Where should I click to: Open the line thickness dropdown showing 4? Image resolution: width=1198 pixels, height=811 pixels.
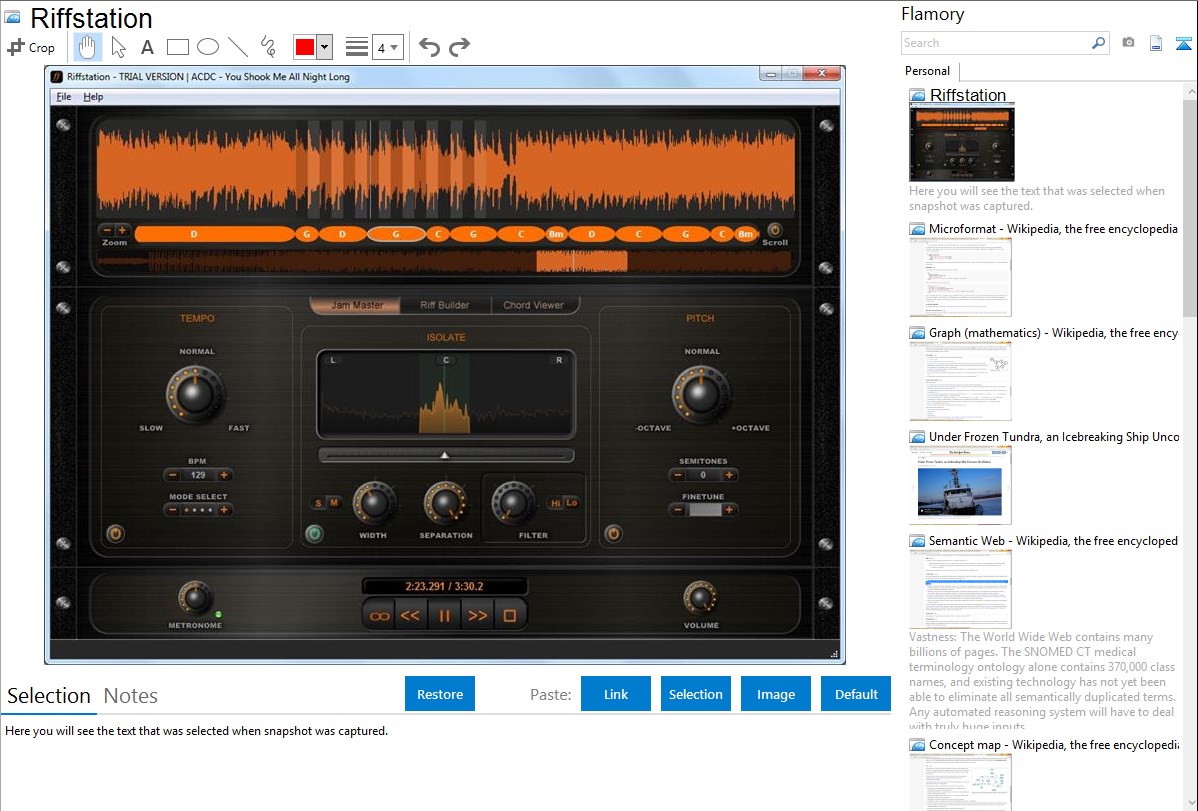pos(388,47)
